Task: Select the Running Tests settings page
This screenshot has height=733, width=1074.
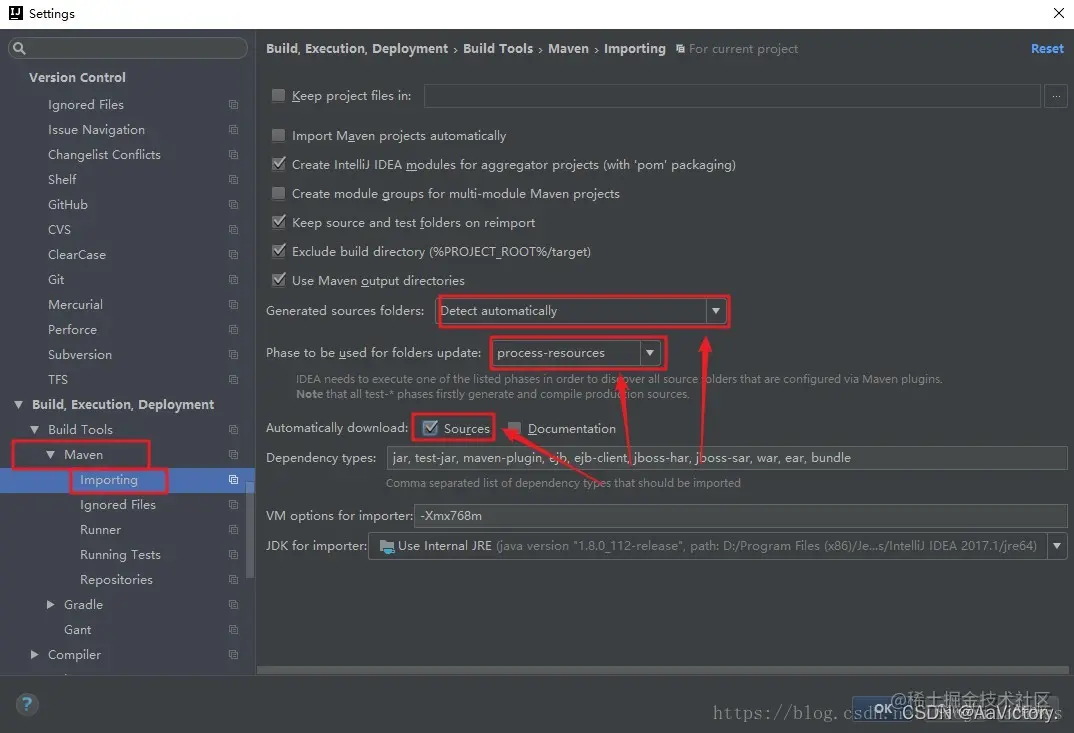Action: (x=121, y=555)
